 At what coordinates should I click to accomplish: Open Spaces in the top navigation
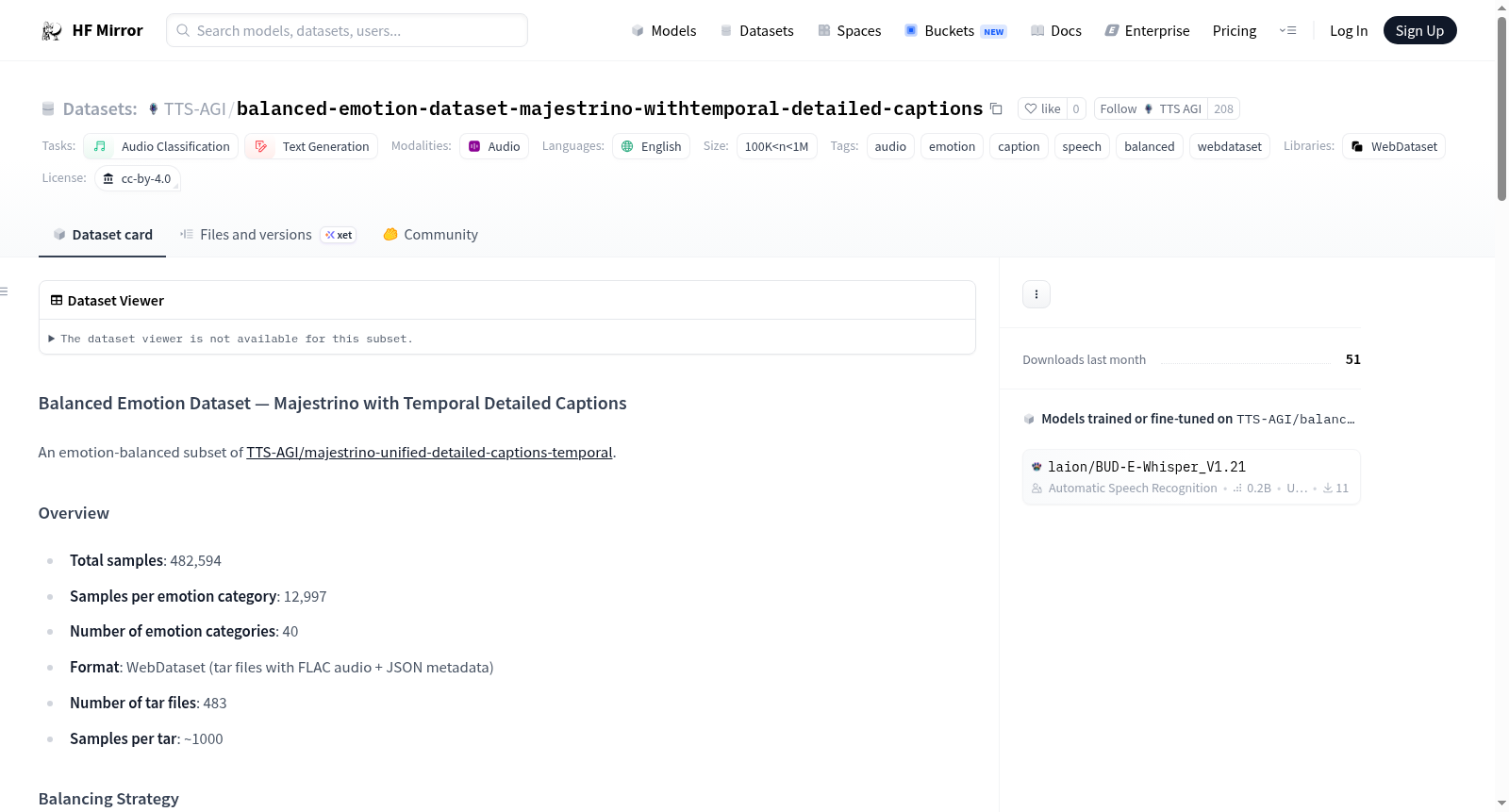pyautogui.click(x=850, y=30)
